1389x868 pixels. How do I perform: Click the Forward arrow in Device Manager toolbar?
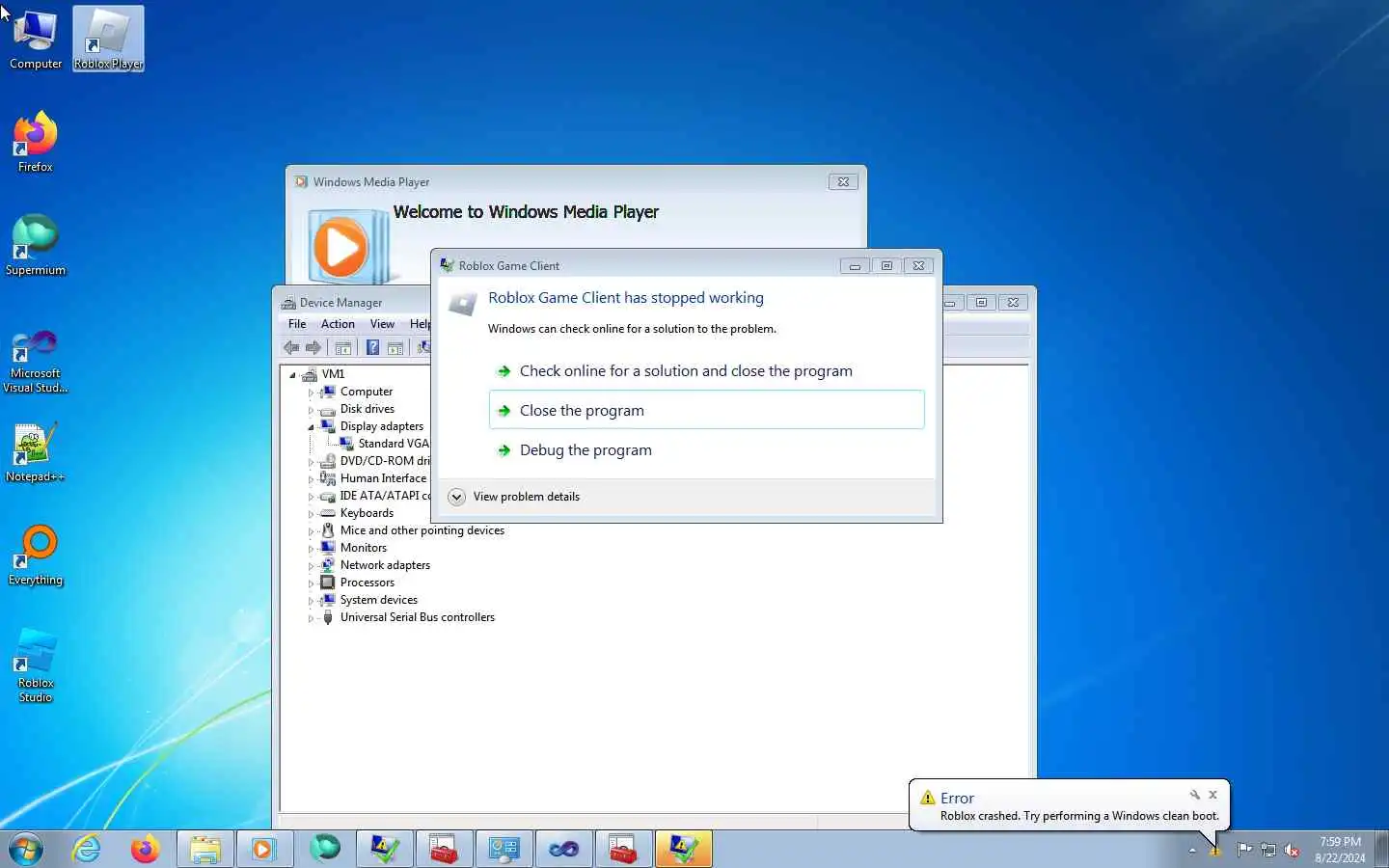313,347
